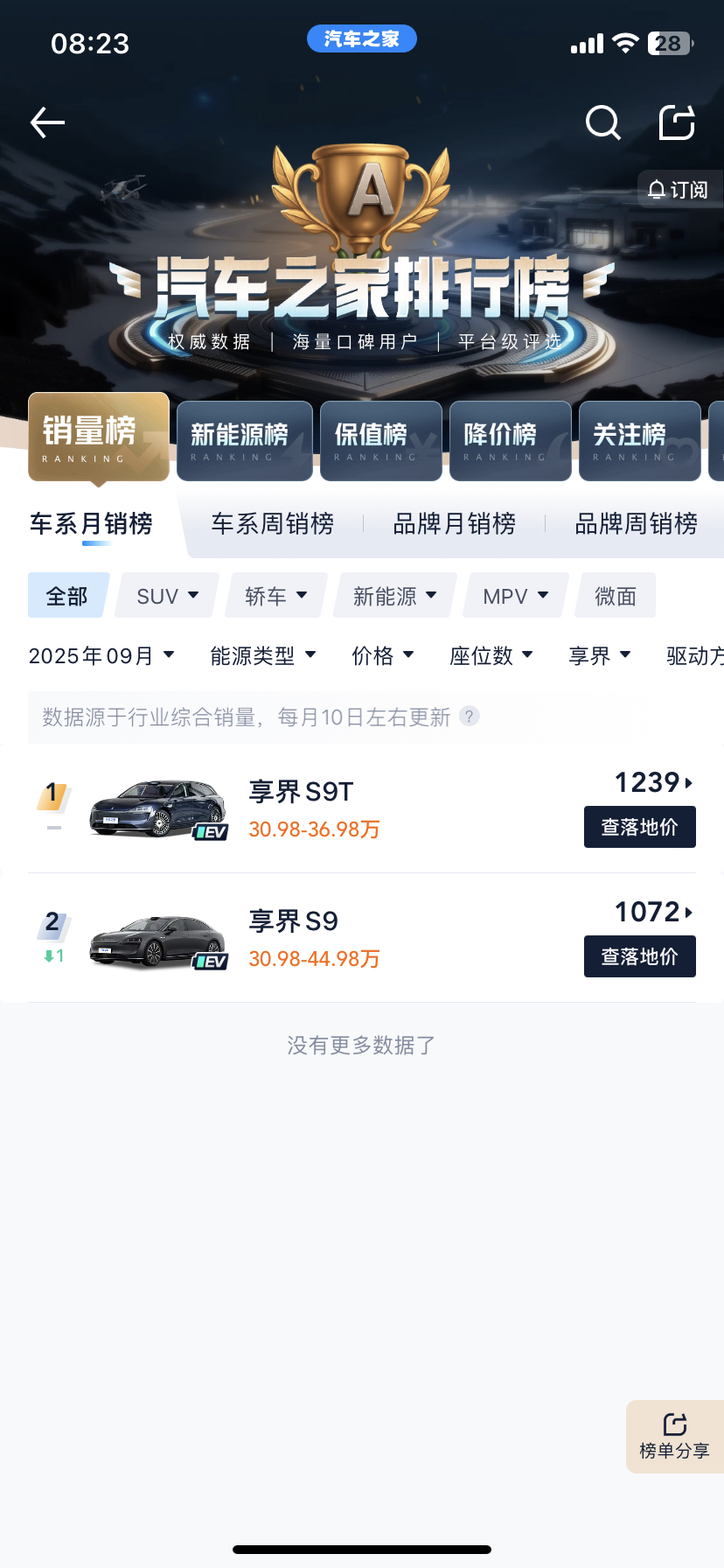This screenshot has width=724, height=1568.
Task: Tap the back arrow icon
Action: click(48, 122)
